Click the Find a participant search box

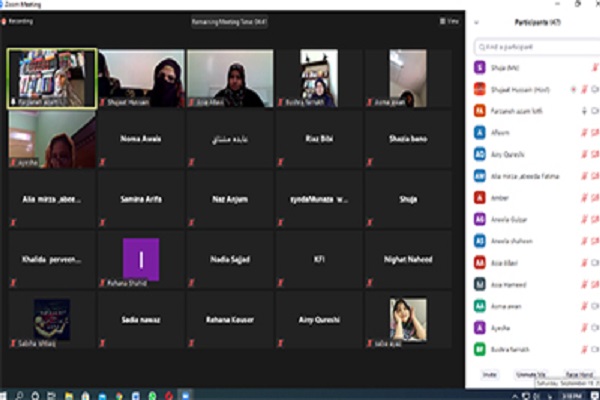(535, 46)
